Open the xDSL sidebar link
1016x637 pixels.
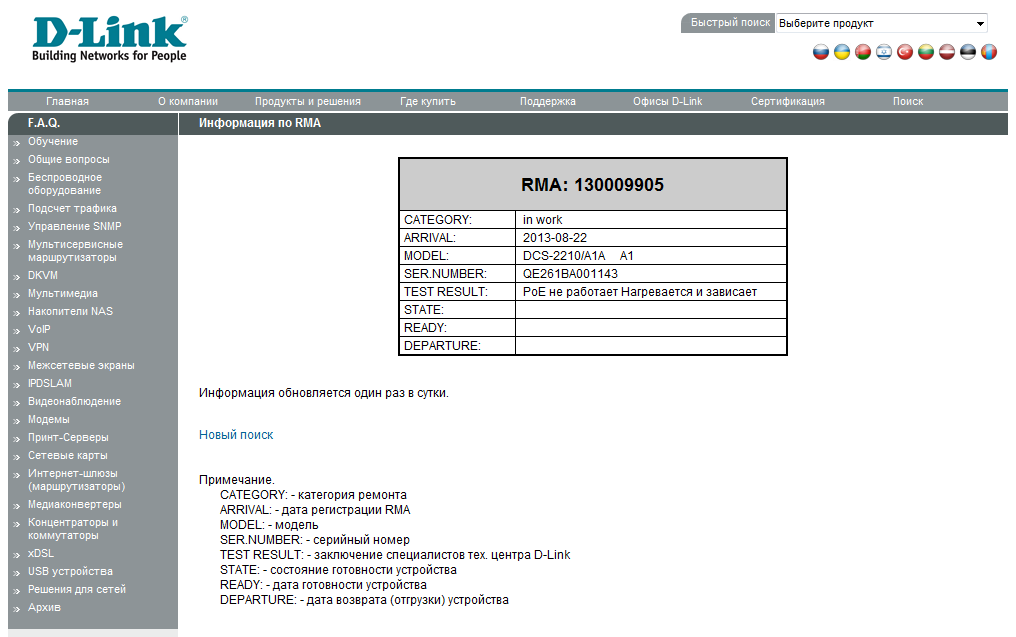tap(41, 553)
